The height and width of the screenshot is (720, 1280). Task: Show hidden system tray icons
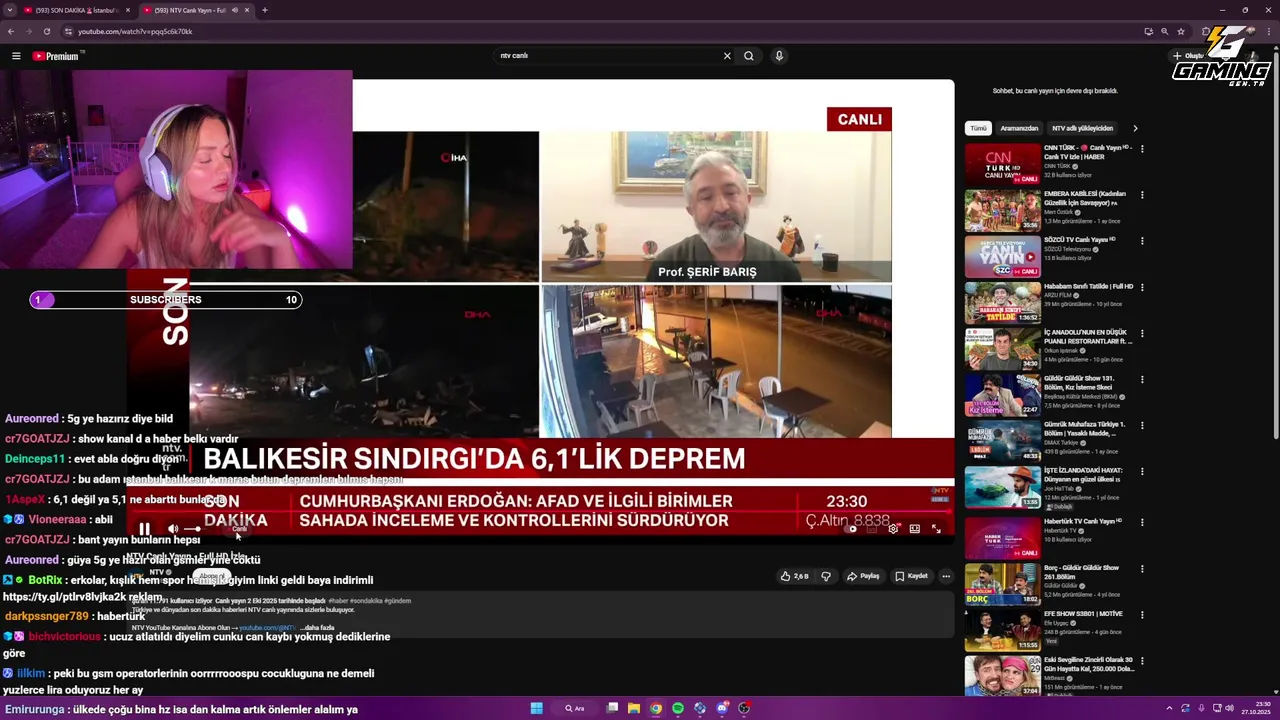[1169, 708]
